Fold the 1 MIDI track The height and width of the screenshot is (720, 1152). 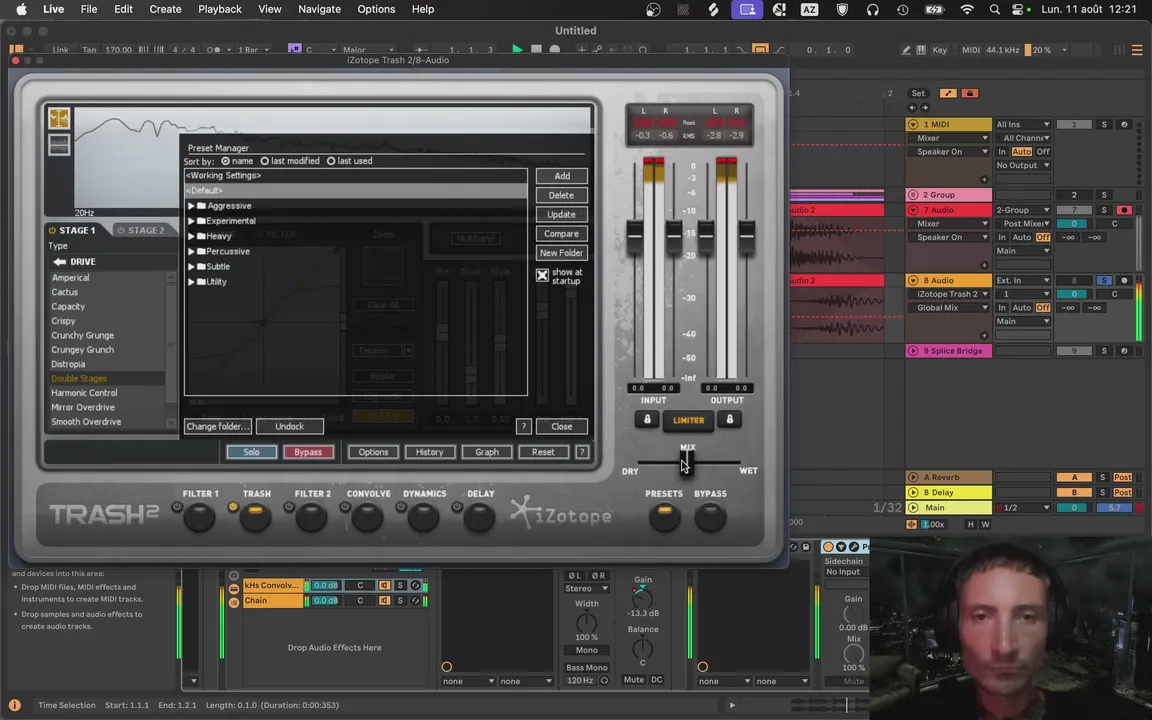point(912,124)
